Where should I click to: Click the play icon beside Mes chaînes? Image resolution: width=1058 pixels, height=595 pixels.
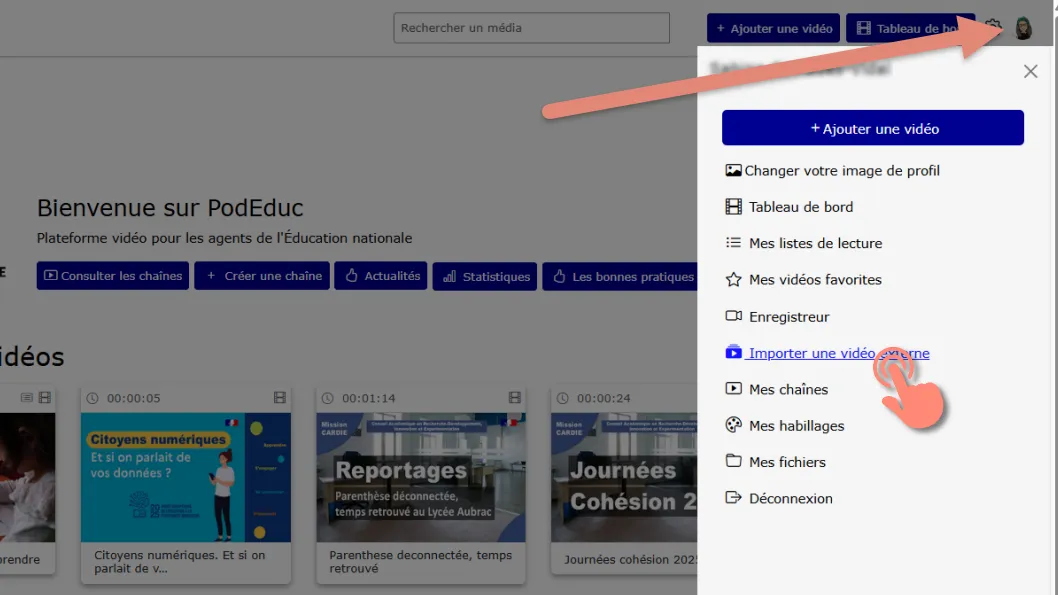point(733,389)
